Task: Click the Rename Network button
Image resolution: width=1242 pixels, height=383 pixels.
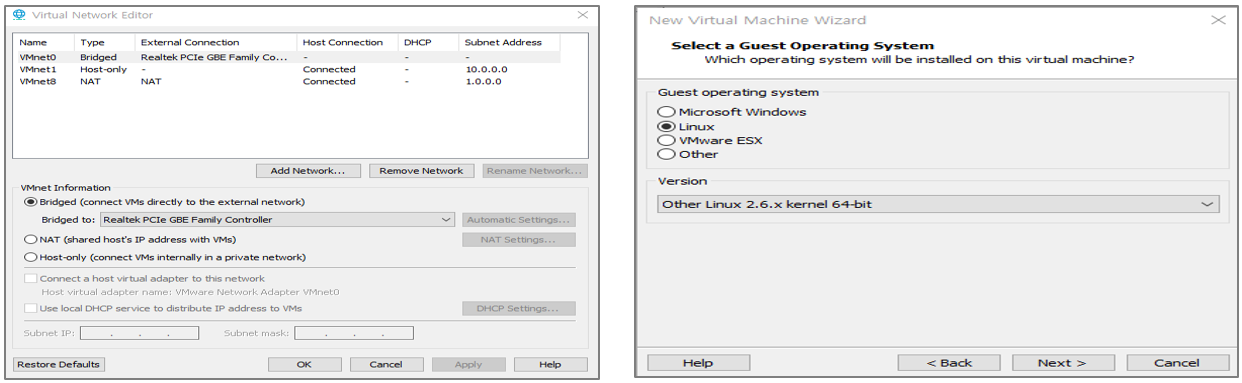Action: tap(535, 171)
